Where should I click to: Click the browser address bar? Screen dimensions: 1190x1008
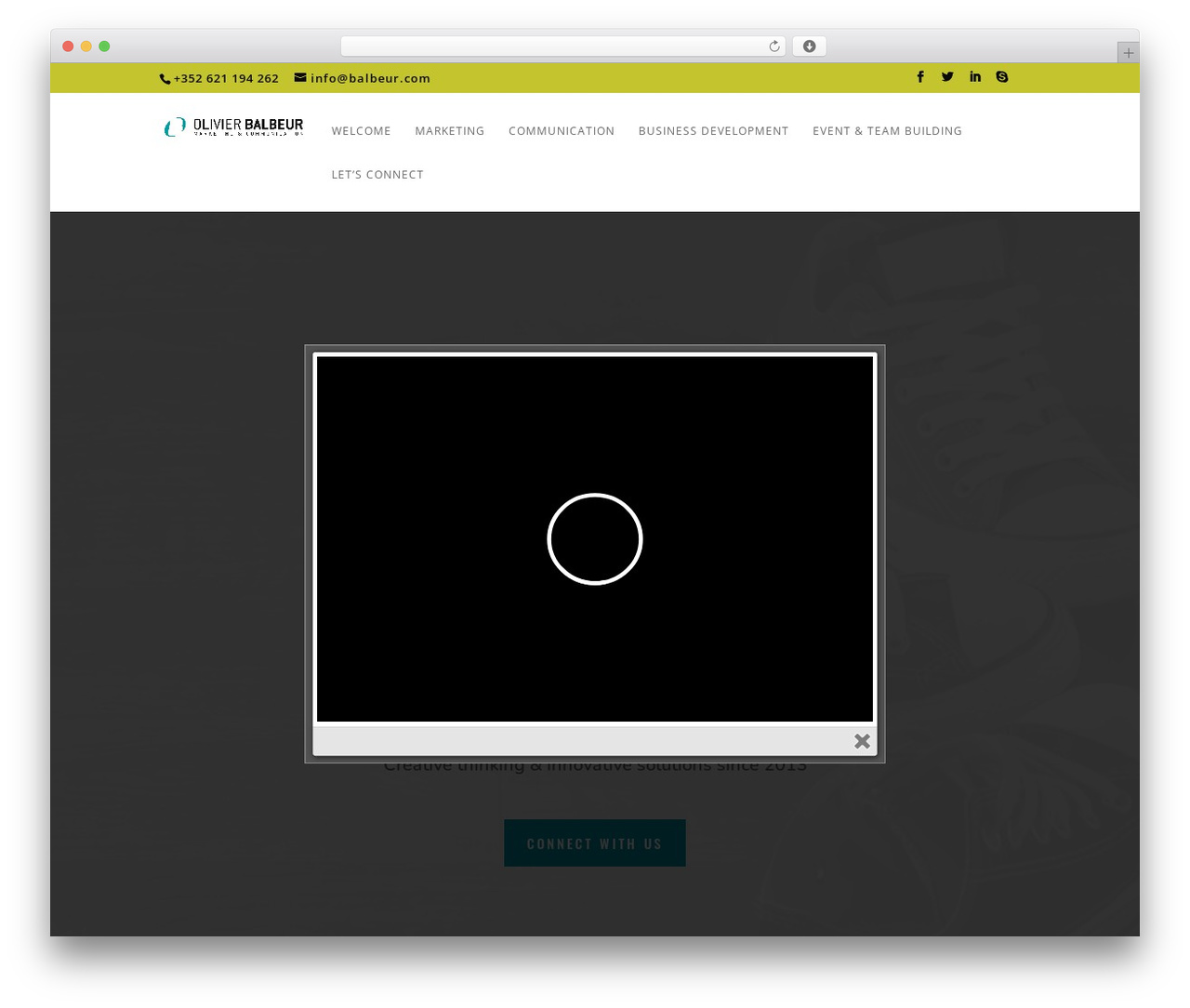(563, 46)
